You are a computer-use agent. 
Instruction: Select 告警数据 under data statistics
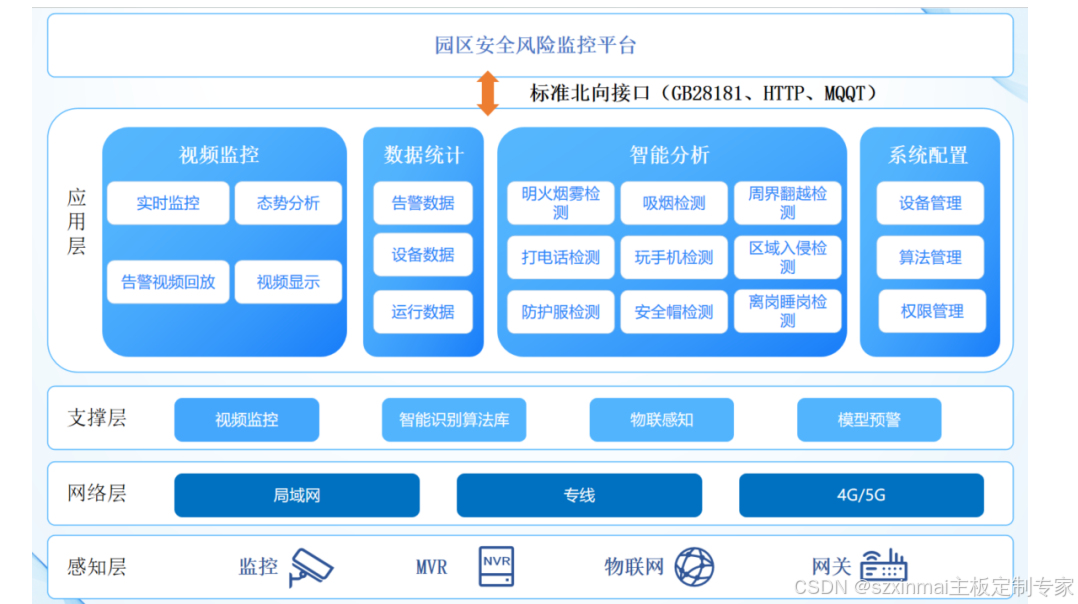(x=423, y=203)
